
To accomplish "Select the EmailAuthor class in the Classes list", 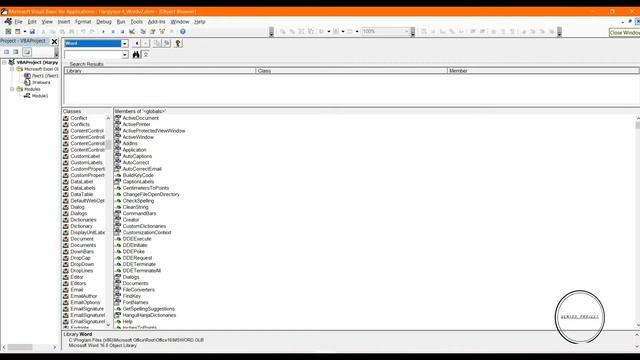I will [84, 296].
